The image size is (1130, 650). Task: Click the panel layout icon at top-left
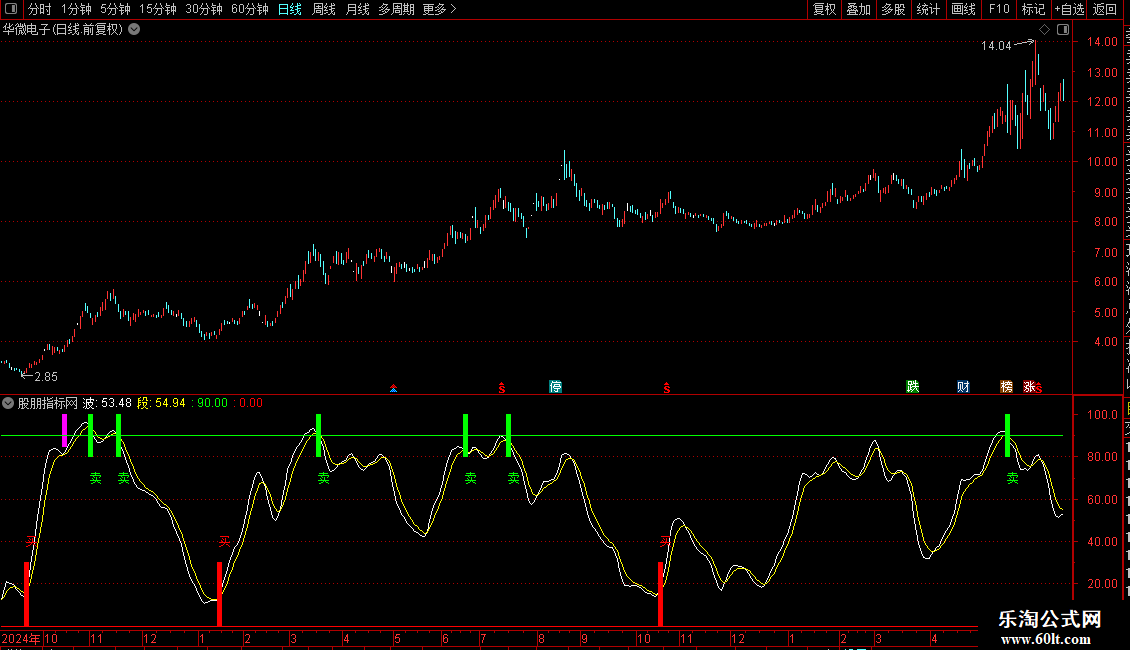(x=11, y=9)
